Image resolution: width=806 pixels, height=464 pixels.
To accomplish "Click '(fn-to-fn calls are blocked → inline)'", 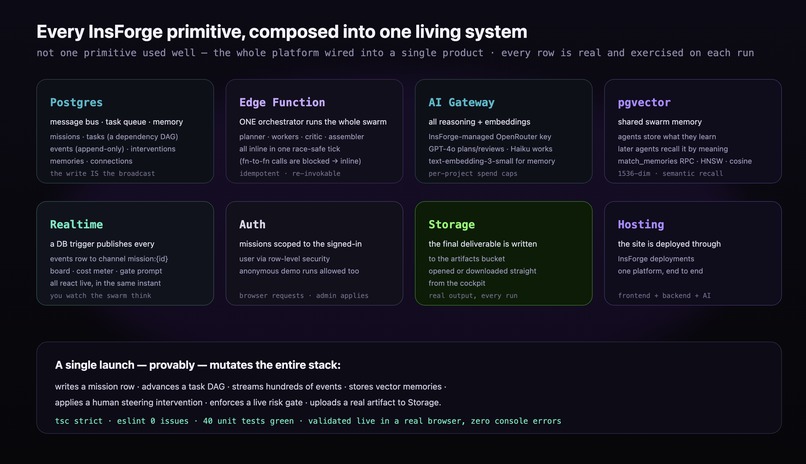I will pyautogui.click(x=300, y=161).
